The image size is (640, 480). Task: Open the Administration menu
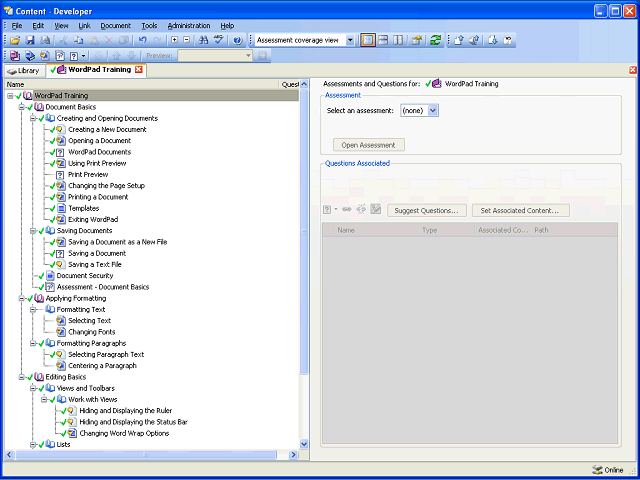189,26
